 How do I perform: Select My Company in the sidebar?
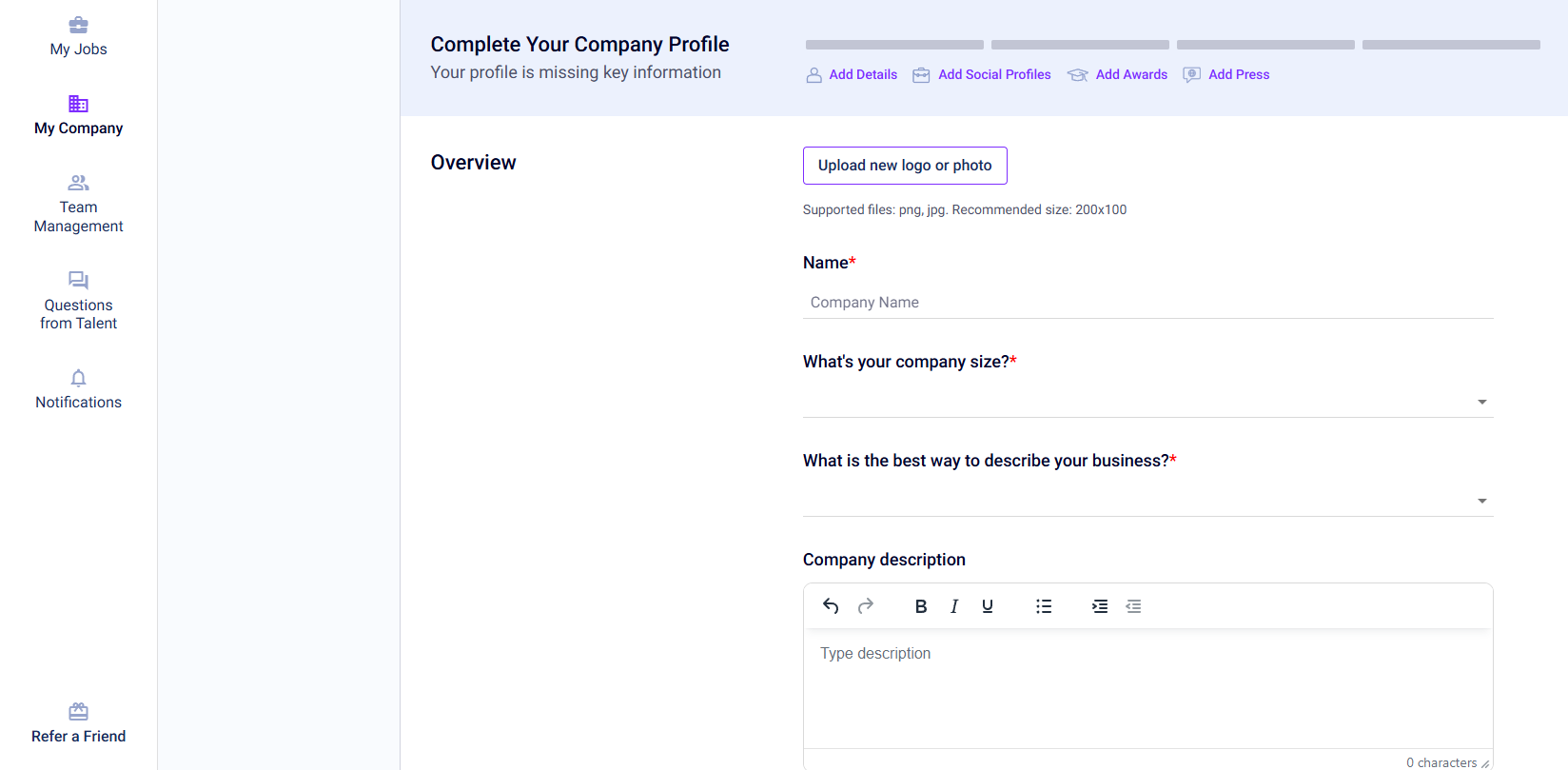click(x=78, y=116)
